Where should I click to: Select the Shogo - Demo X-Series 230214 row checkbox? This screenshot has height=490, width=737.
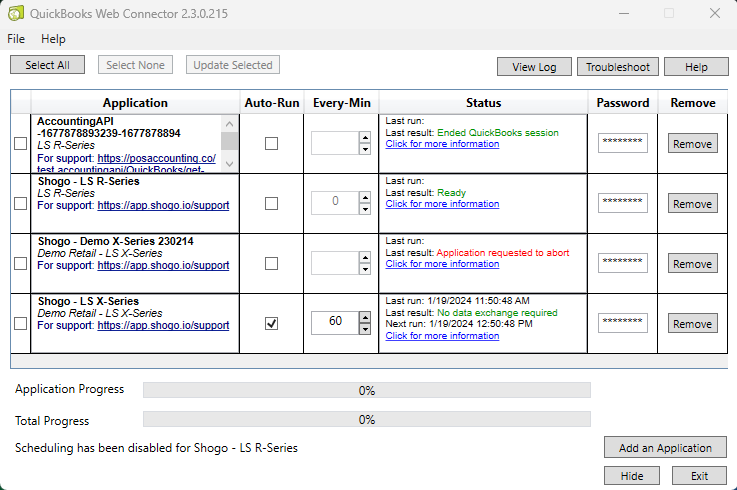[20, 263]
